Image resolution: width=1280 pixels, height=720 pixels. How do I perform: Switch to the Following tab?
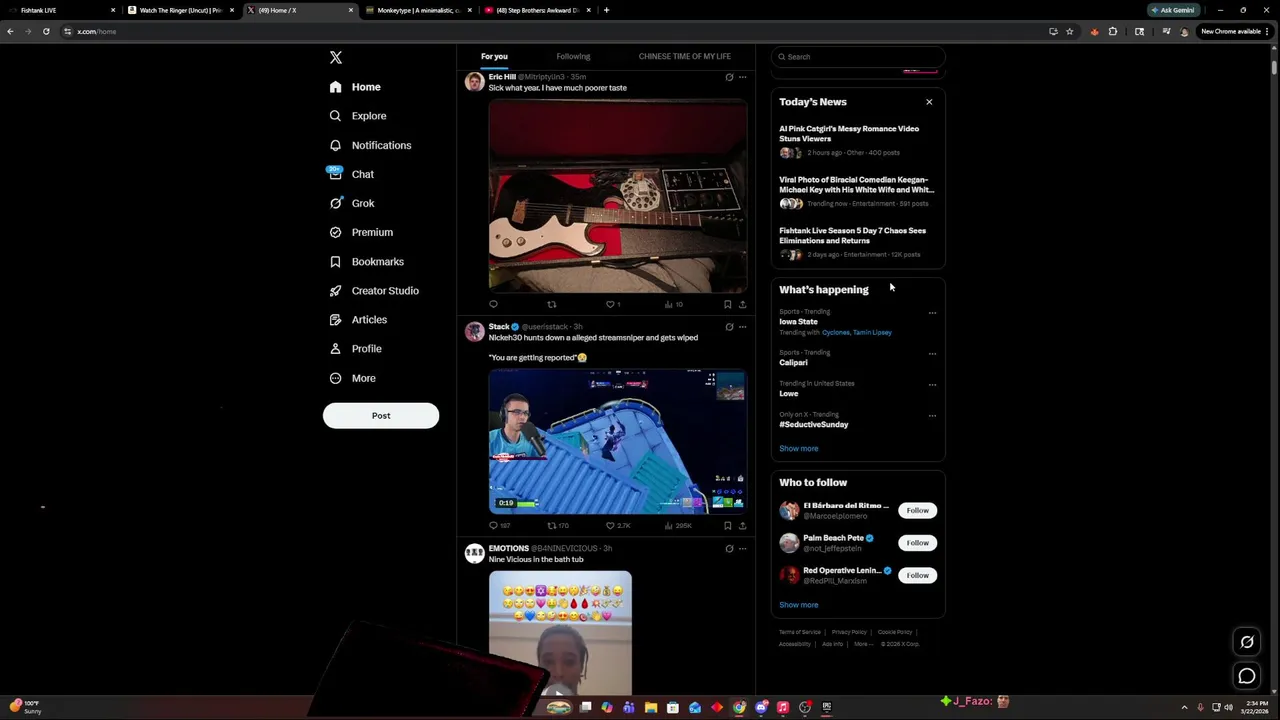pos(573,57)
